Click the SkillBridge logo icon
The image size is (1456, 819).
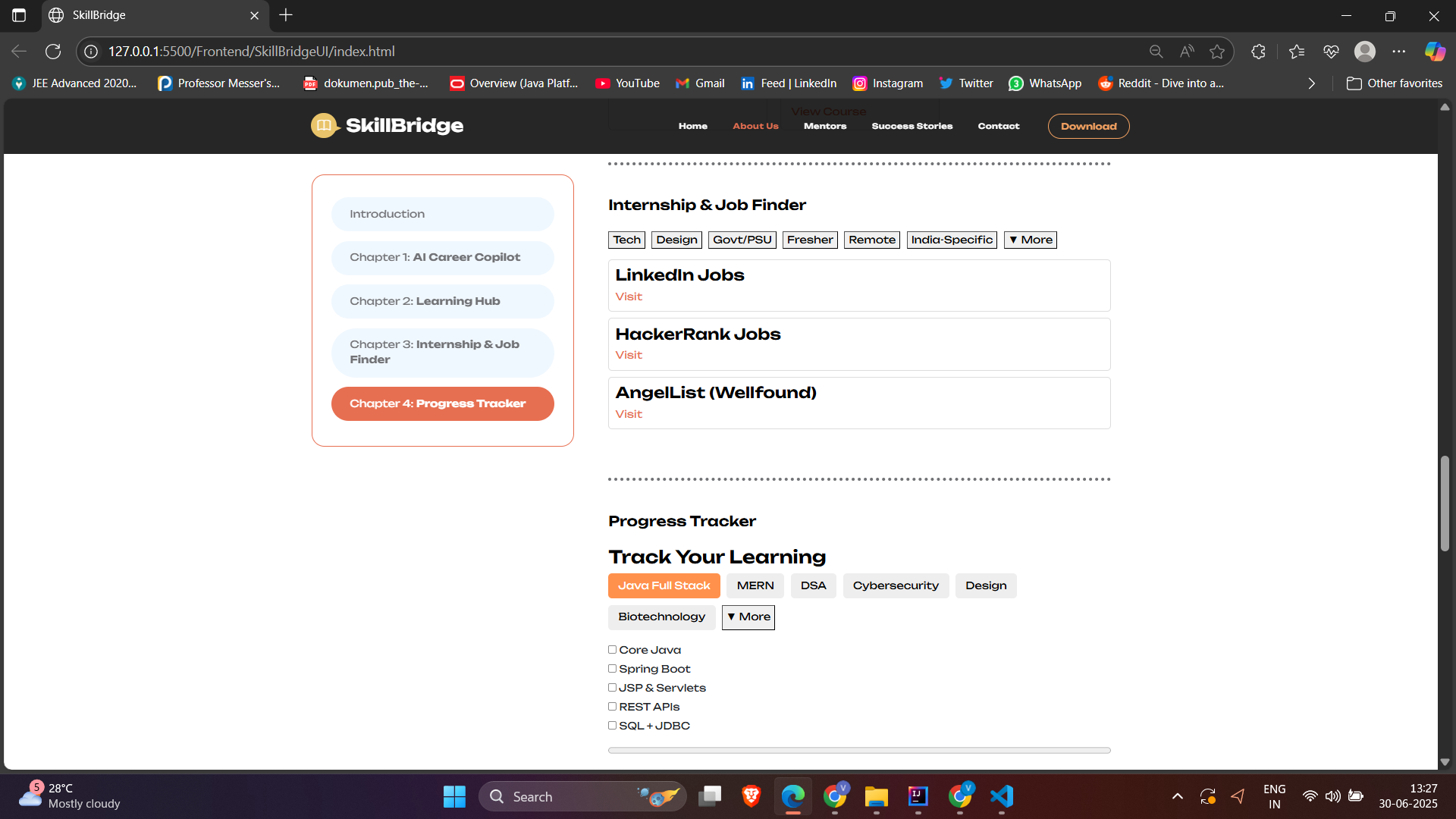tap(325, 126)
